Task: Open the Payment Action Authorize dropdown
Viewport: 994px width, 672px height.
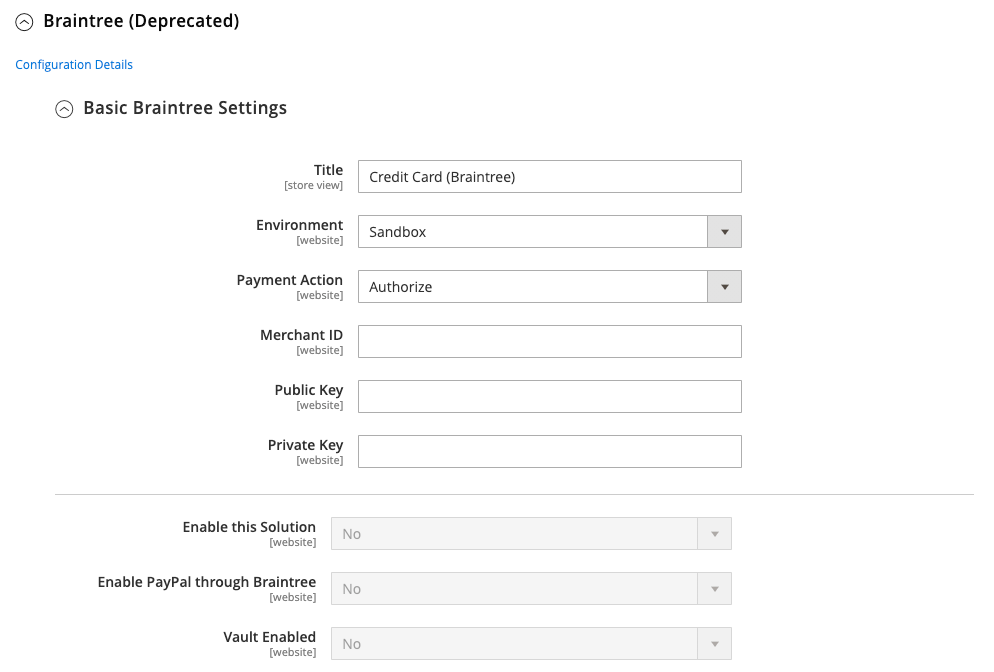Action: (550, 287)
